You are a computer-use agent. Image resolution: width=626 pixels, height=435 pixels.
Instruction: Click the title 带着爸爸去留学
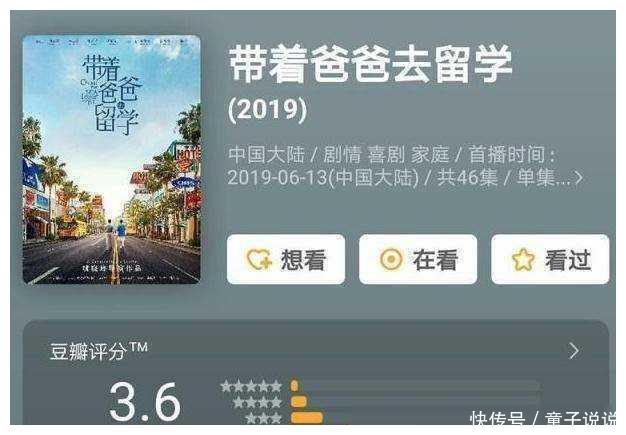[370, 64]
